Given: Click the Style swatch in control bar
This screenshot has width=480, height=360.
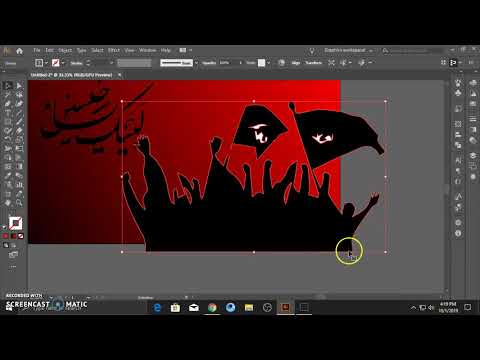Looking at the screenshot, I should click(x=262, y=63).
